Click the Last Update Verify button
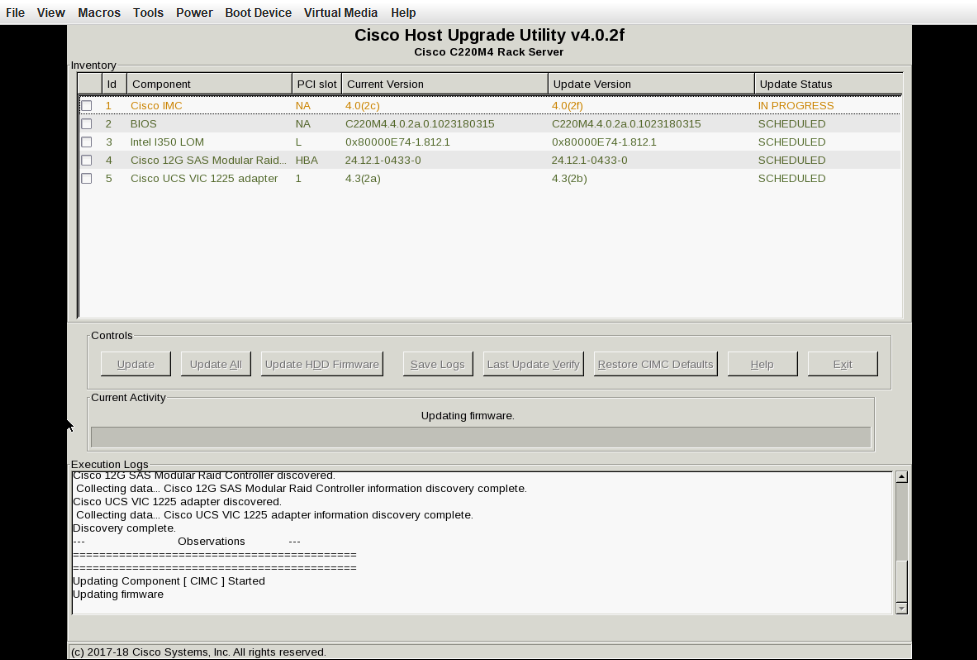Viewport: 977px width, 660px height. (x=533, y=364)
